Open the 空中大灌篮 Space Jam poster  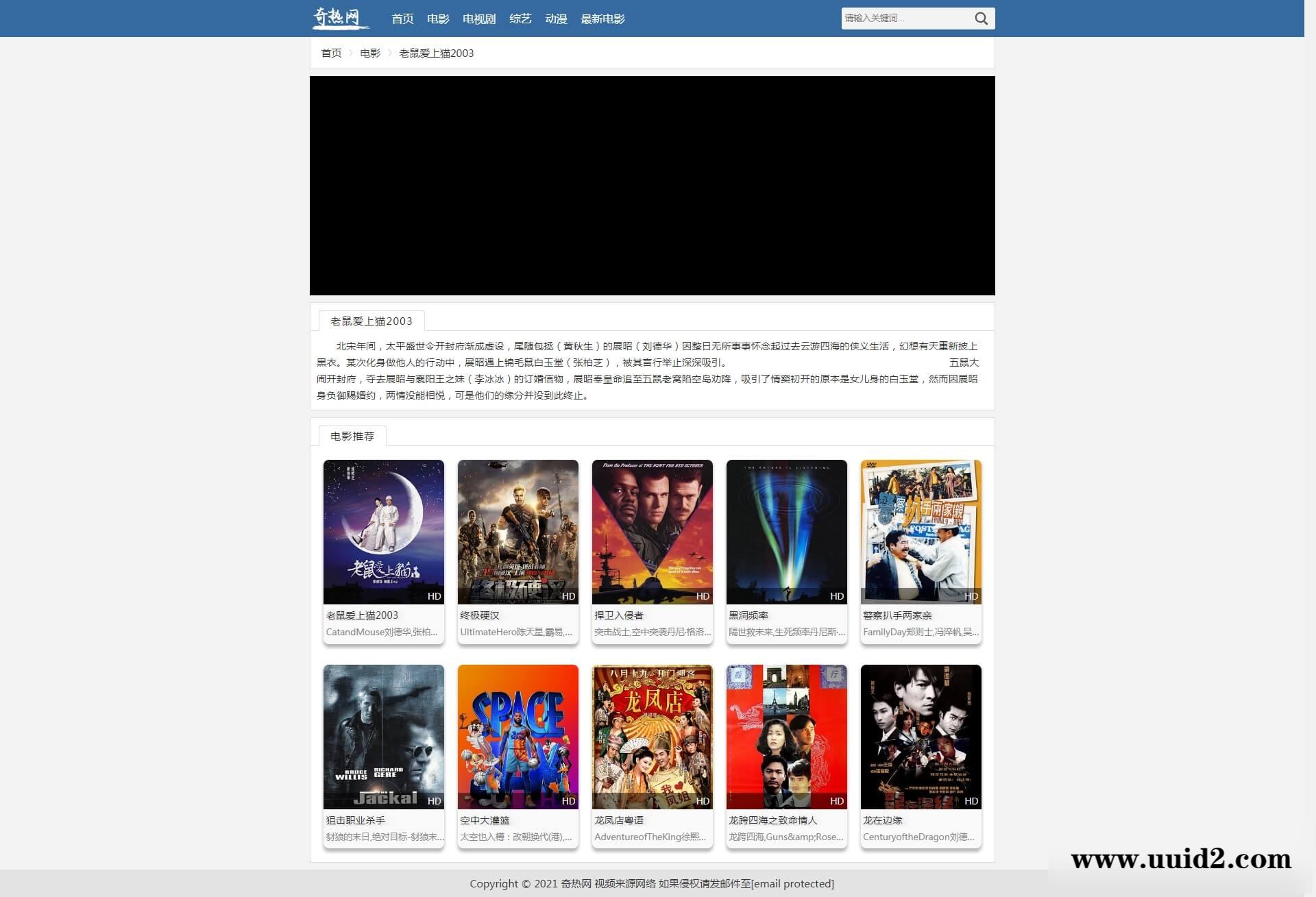coord(517,737)
